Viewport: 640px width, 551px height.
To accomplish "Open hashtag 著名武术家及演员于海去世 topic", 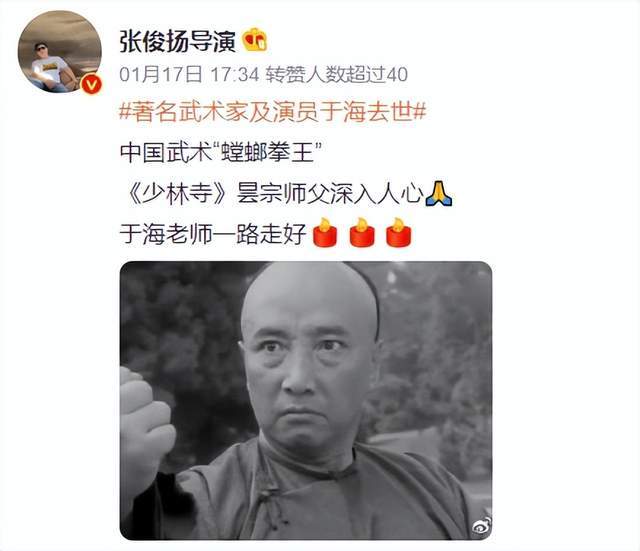I will (273, 111).
